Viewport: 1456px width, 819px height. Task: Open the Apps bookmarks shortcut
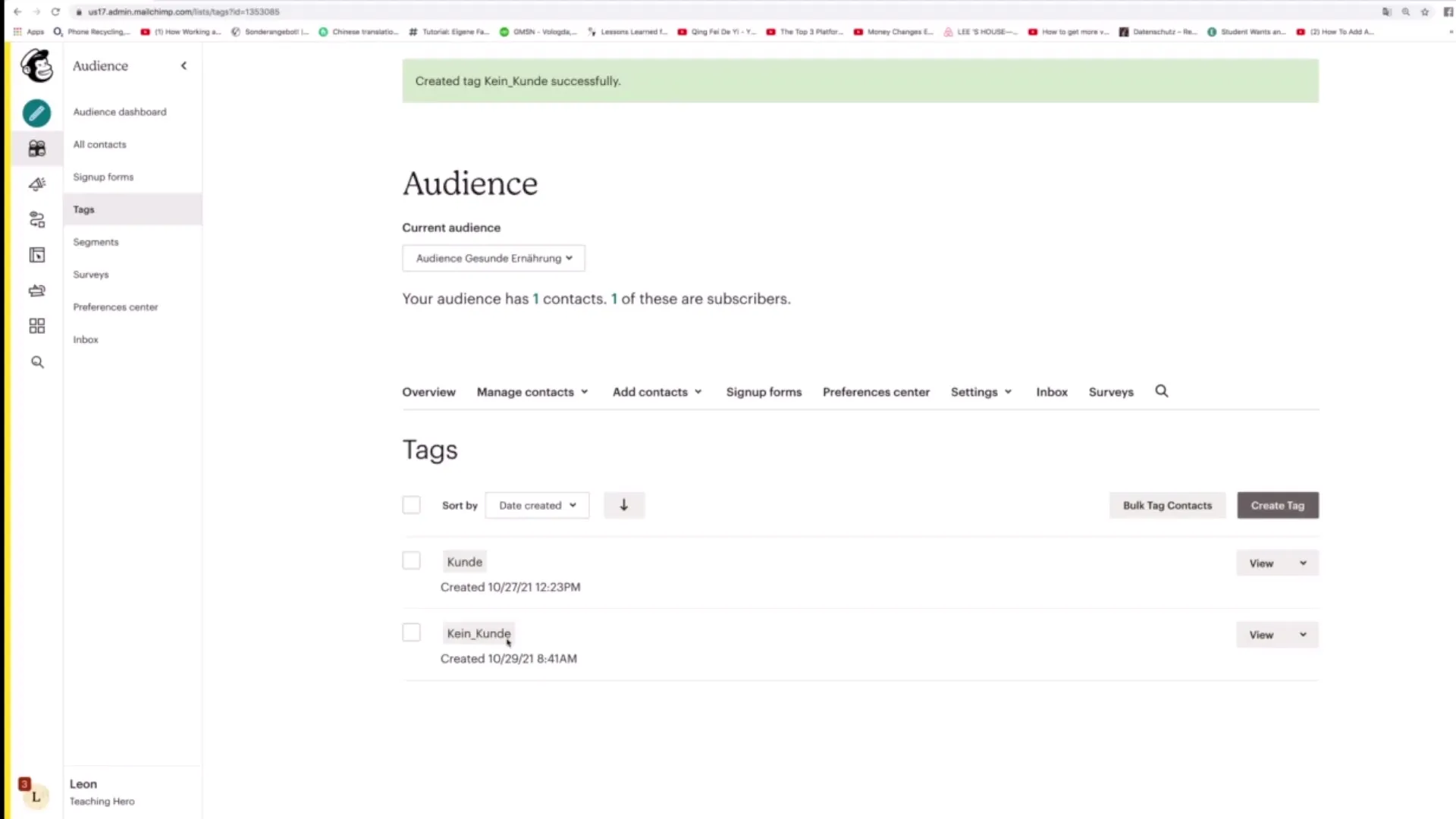click(29, 32)
